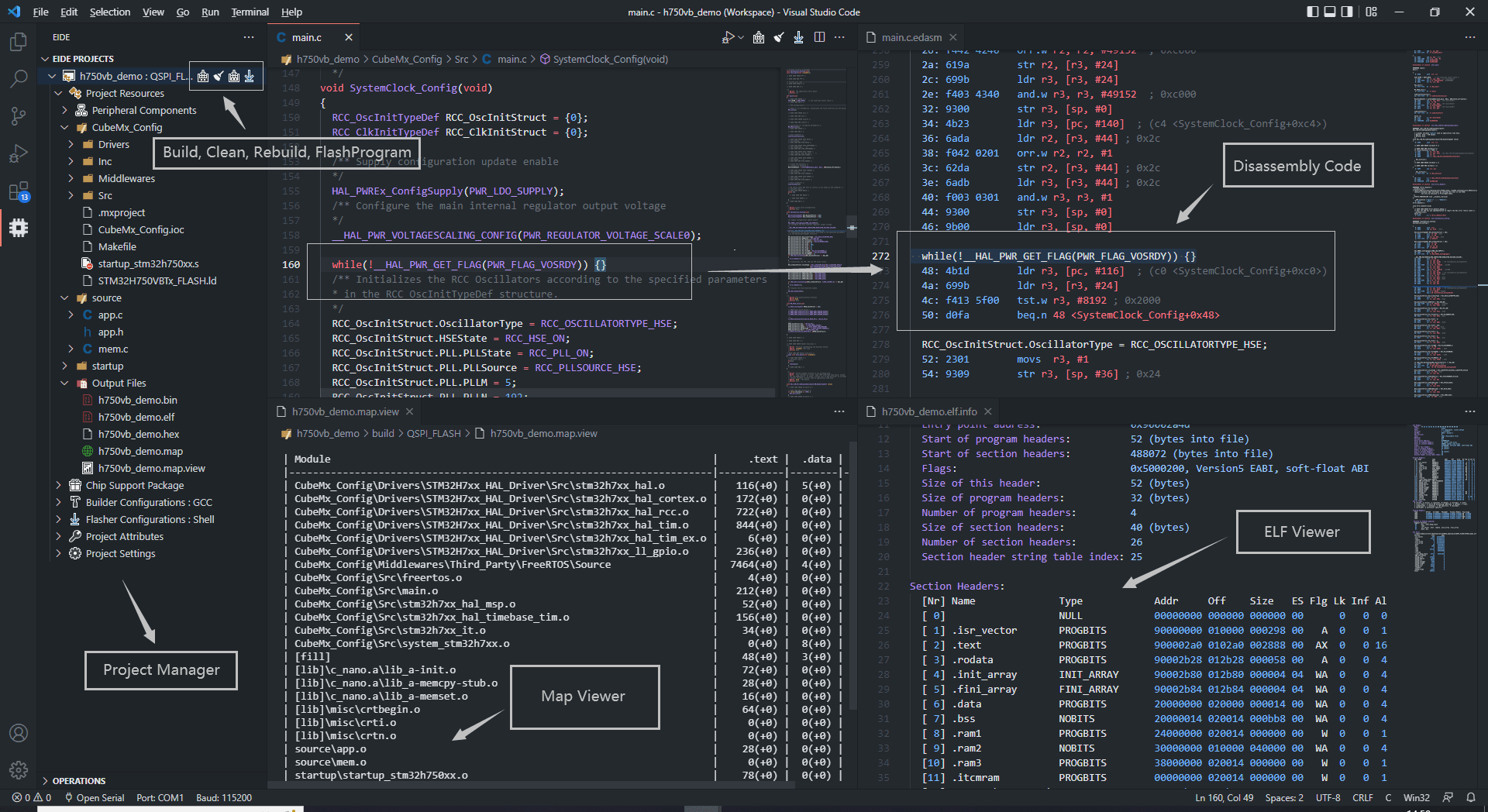
Task: Click the Flash Program download icon in project row
Action: pos(250,76)
